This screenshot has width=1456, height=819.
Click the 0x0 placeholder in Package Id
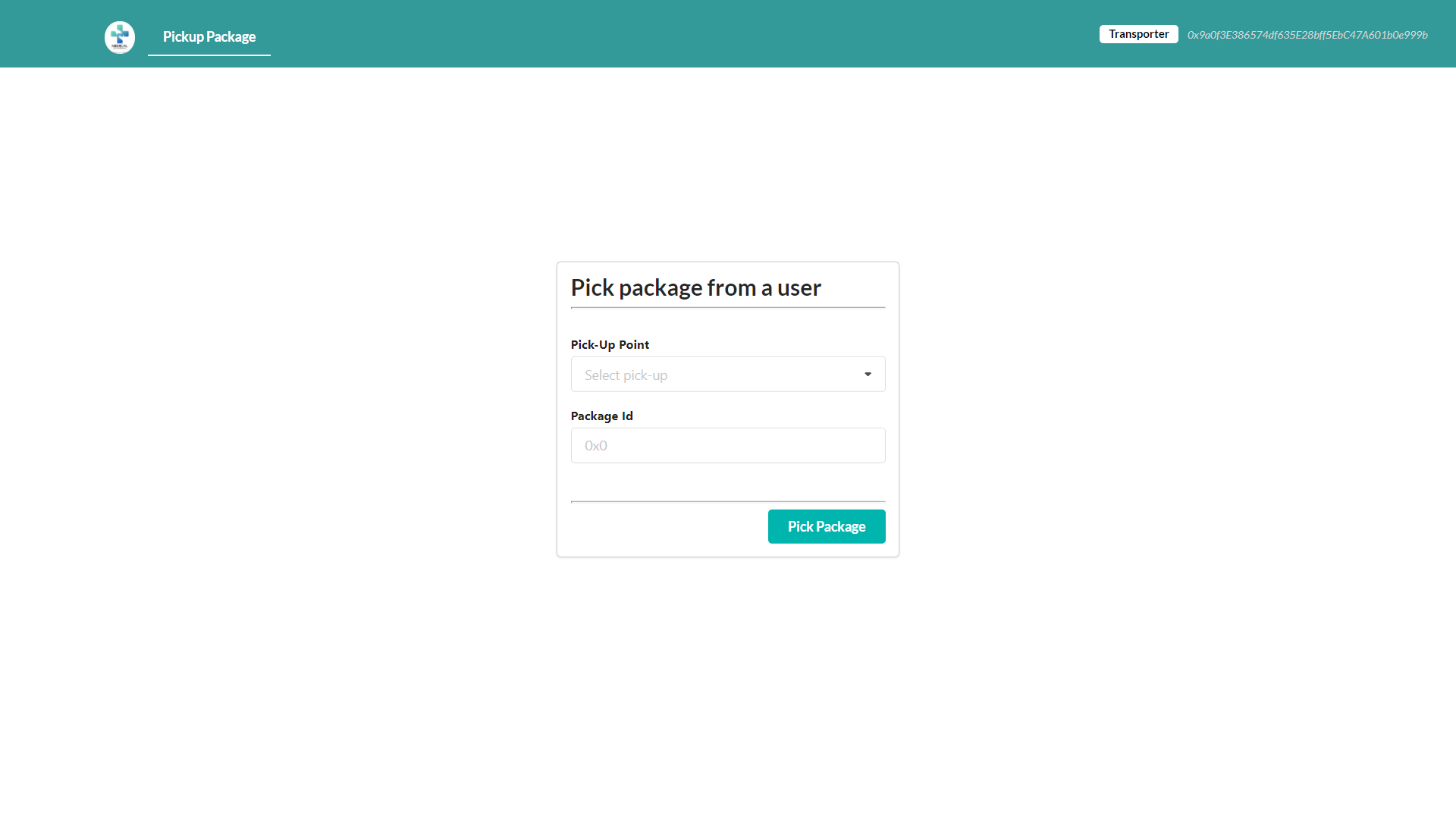(596, 446)
